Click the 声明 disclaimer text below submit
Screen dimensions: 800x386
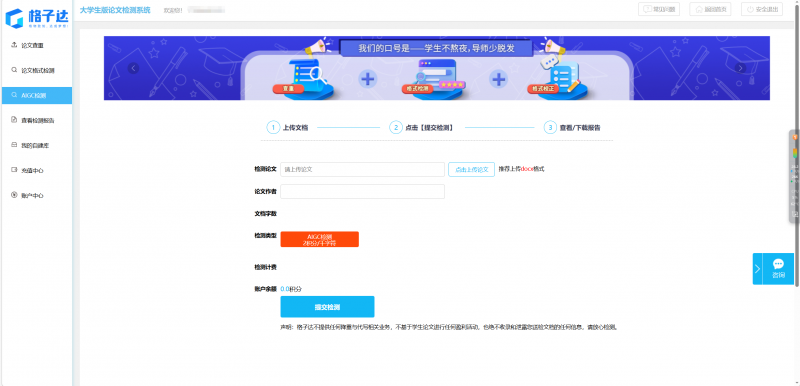(x=449, y=327)
